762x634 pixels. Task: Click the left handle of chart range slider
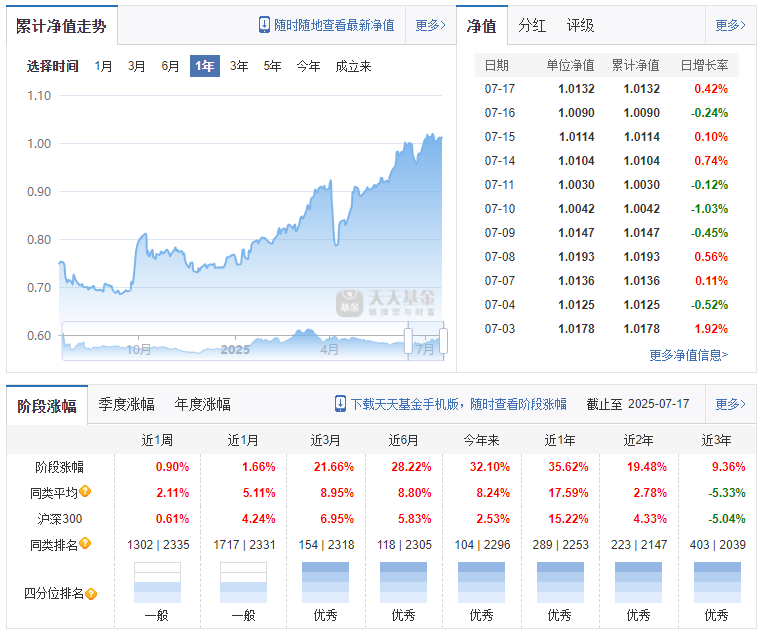[408, 341]
